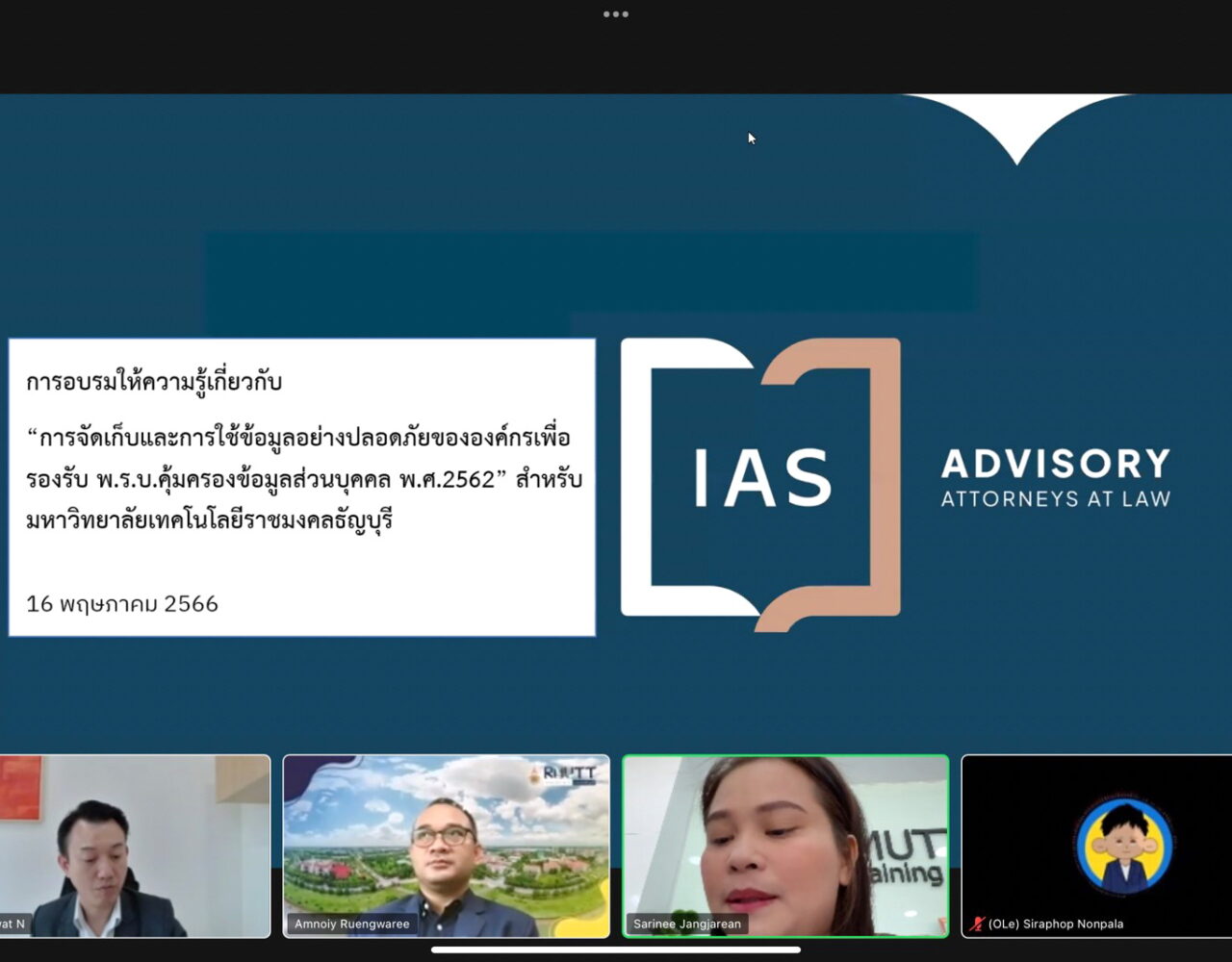Click the cartoon avatar of Siraphop Nonpala

[1124, 846]
